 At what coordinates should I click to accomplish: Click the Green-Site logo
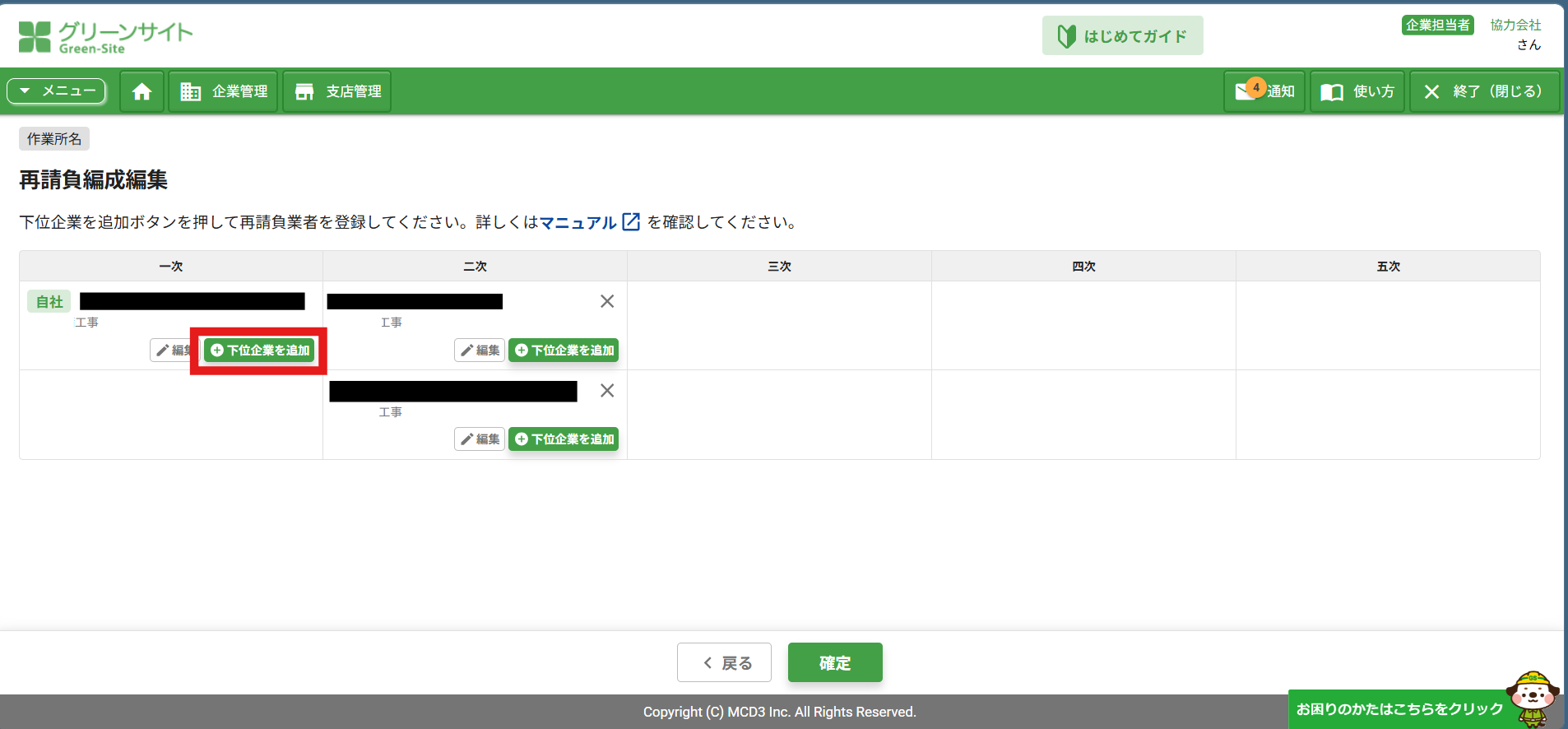tap(105, 36)
